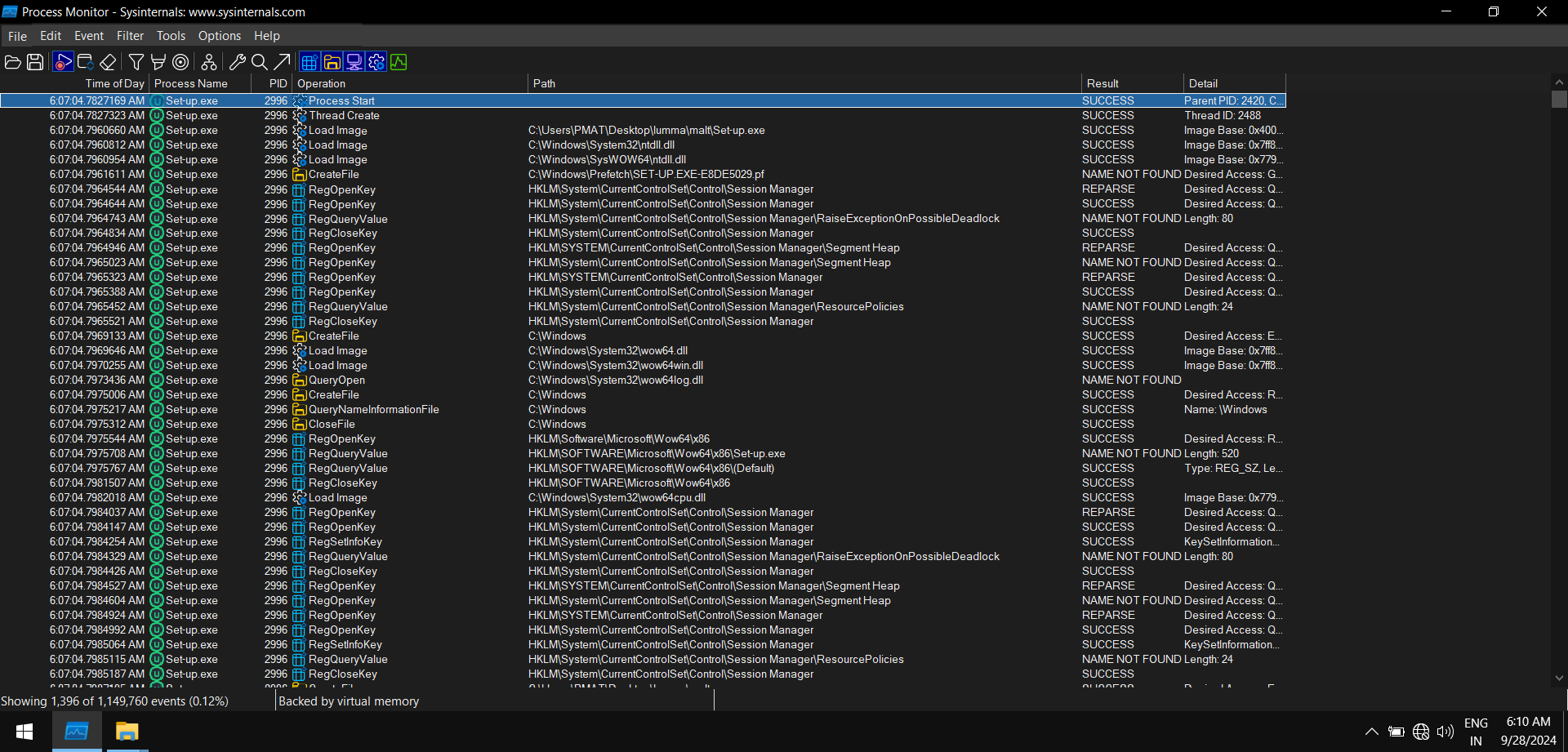Toggle Show File System Activity icon

pos(332,62)
